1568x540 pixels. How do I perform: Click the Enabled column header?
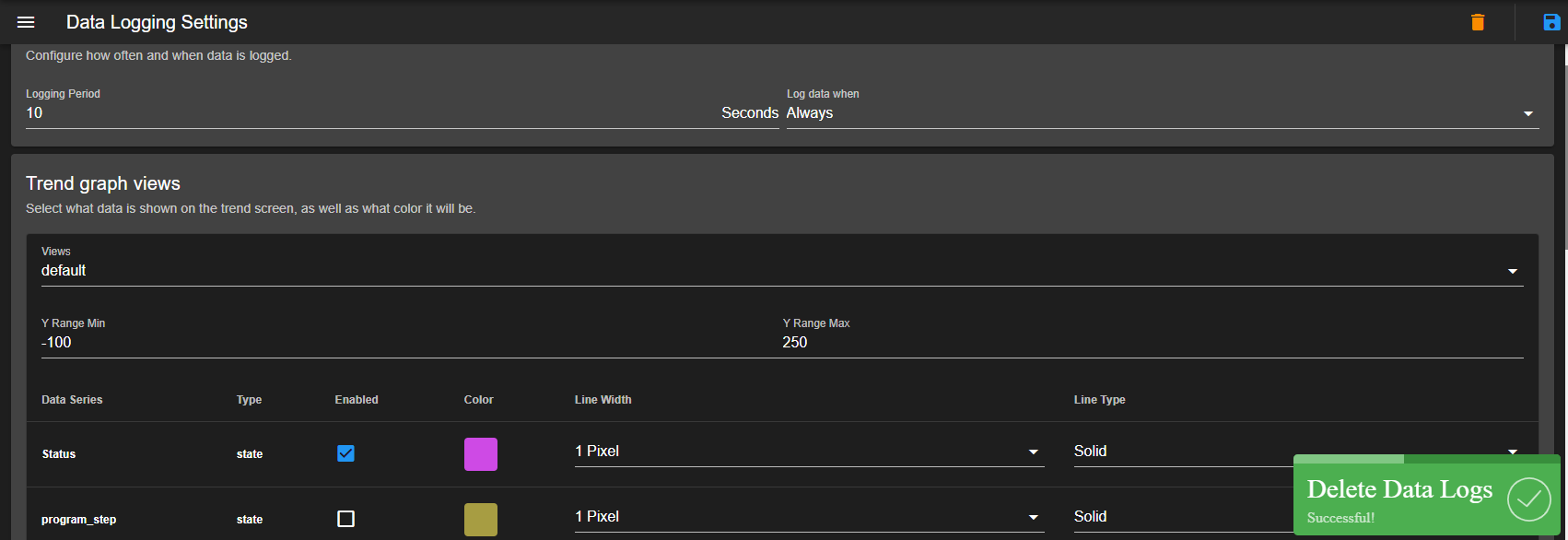[x=357, y=400]
